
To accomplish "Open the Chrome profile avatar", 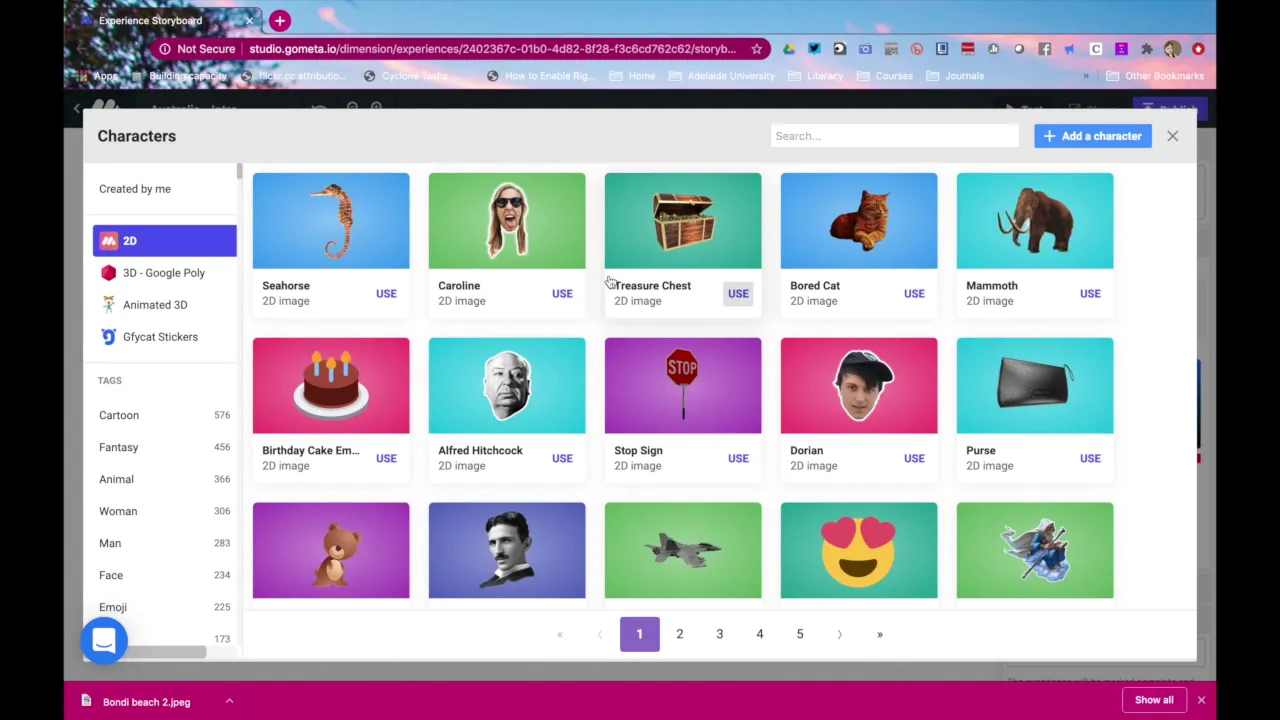I will pyautogui.click(x=1172, y=49).
